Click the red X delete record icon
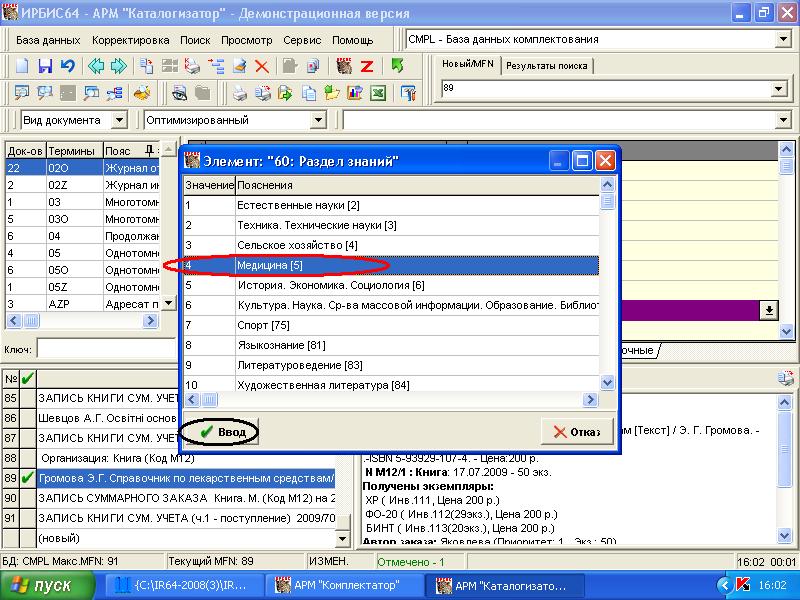Screen dimensions: 800x600 tap(262, 66)
